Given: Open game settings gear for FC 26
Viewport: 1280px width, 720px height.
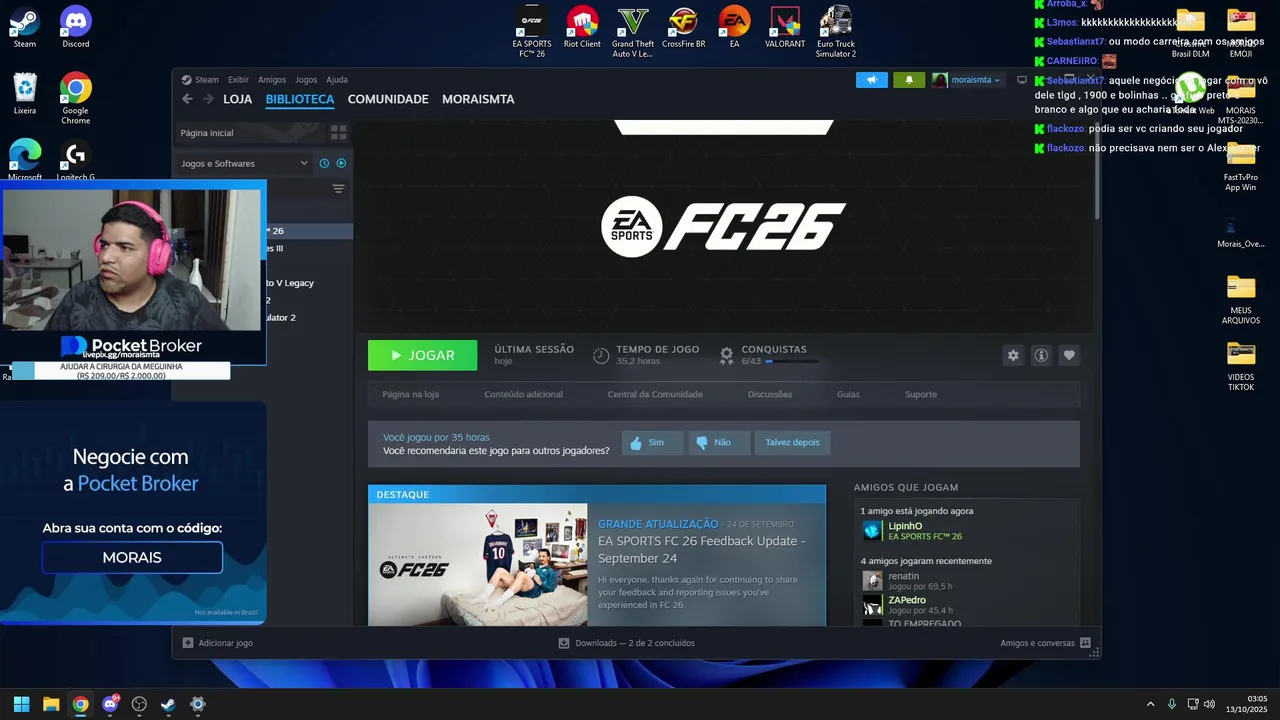Looking at the screenshot, I should 1013,355.
